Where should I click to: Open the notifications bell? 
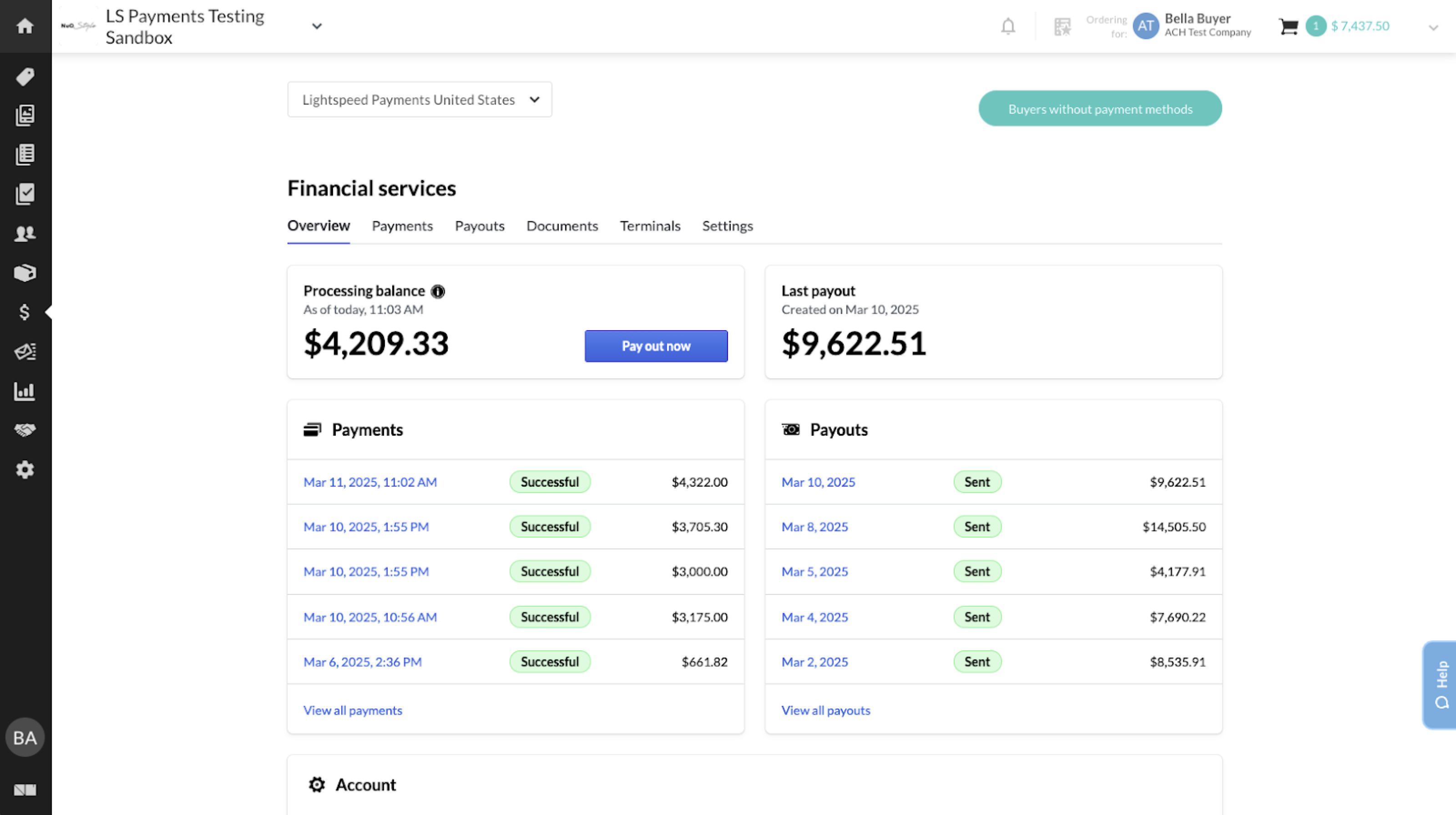click(1008, 26)
